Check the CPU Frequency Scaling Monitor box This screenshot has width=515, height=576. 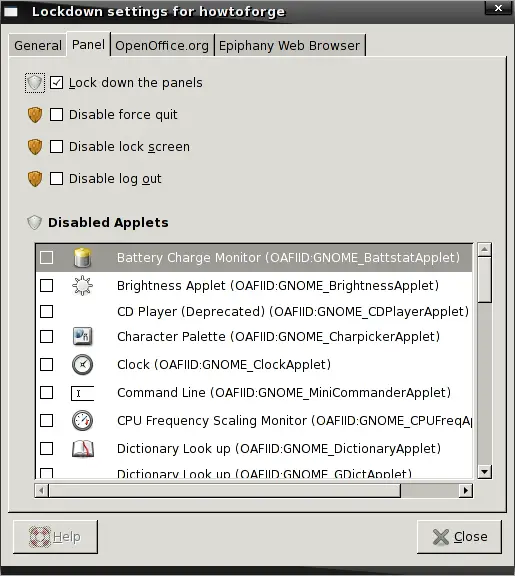(47, 421)
